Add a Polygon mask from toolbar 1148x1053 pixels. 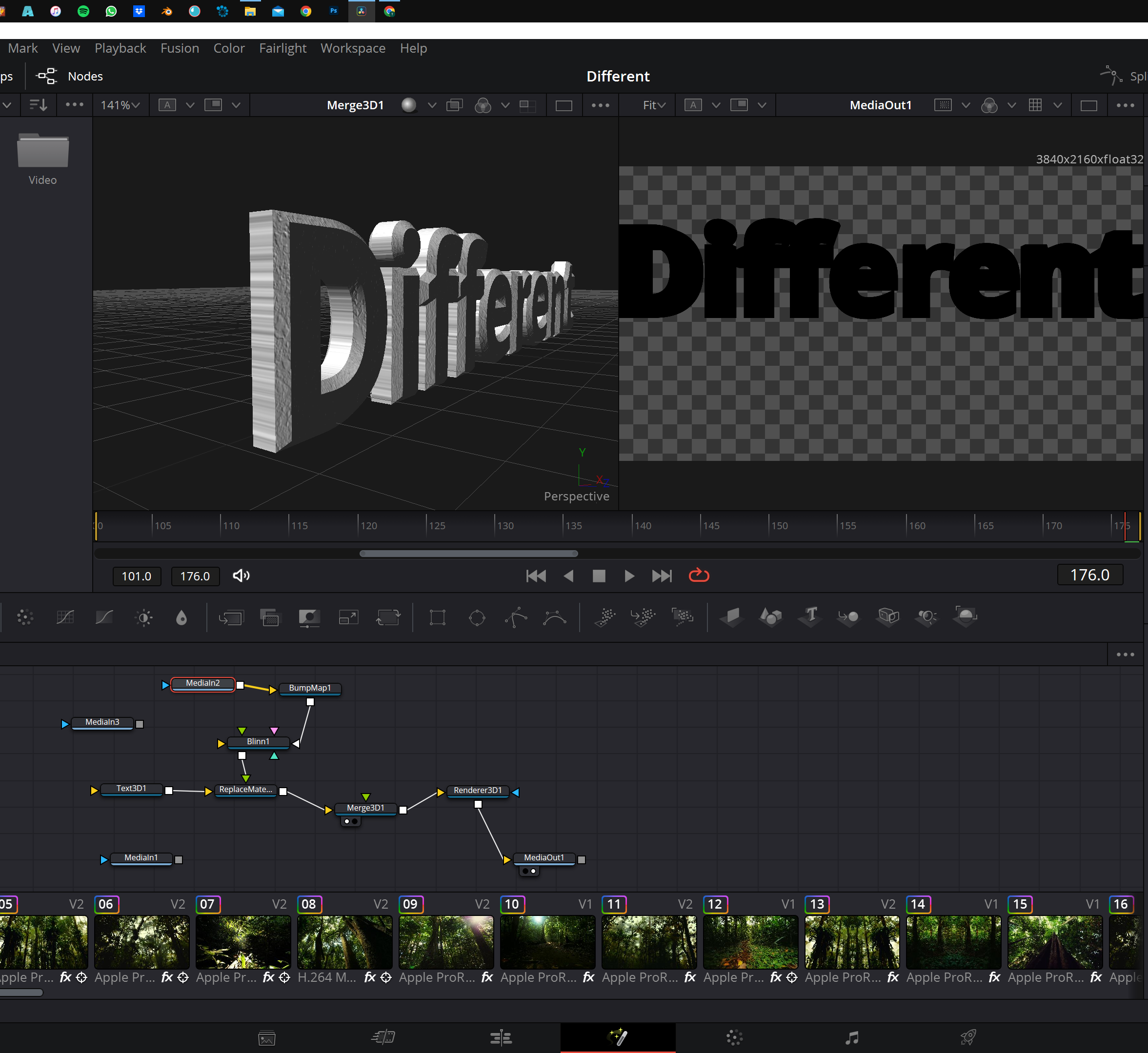[516, 617]
